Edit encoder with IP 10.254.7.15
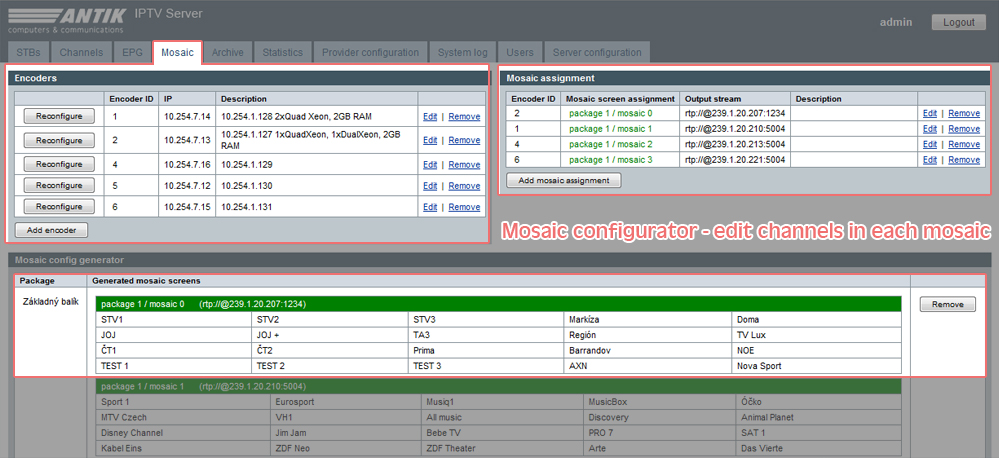This screenshot has width=999, height=458. (x=430, y=207)
